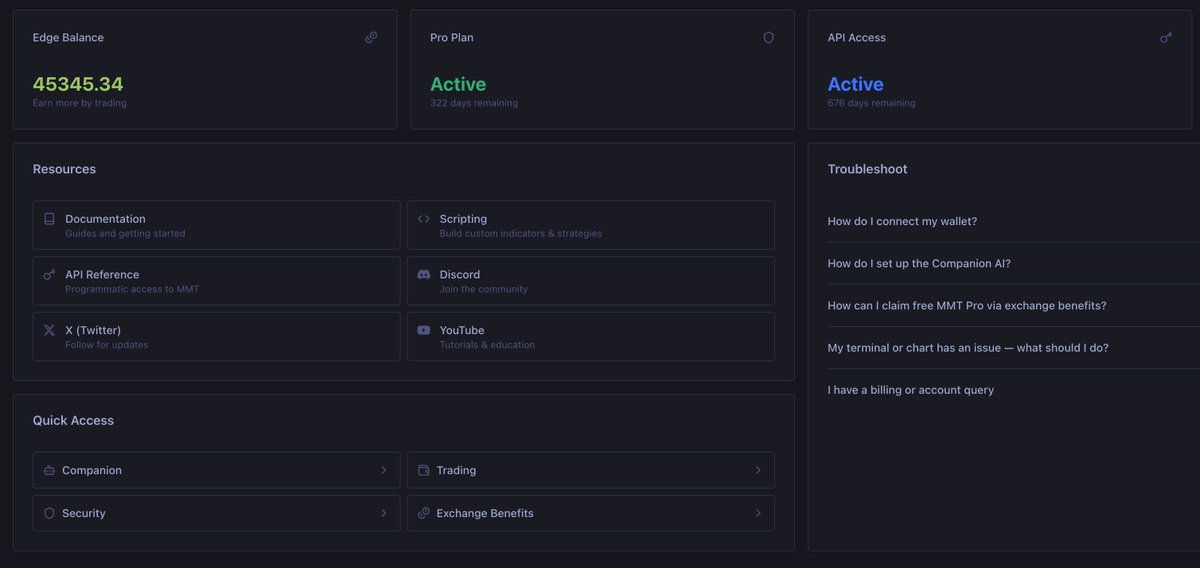Click the green Active status in Pro Plan
Viewport: 1200px width, 568px height.
tap(458, 84)
